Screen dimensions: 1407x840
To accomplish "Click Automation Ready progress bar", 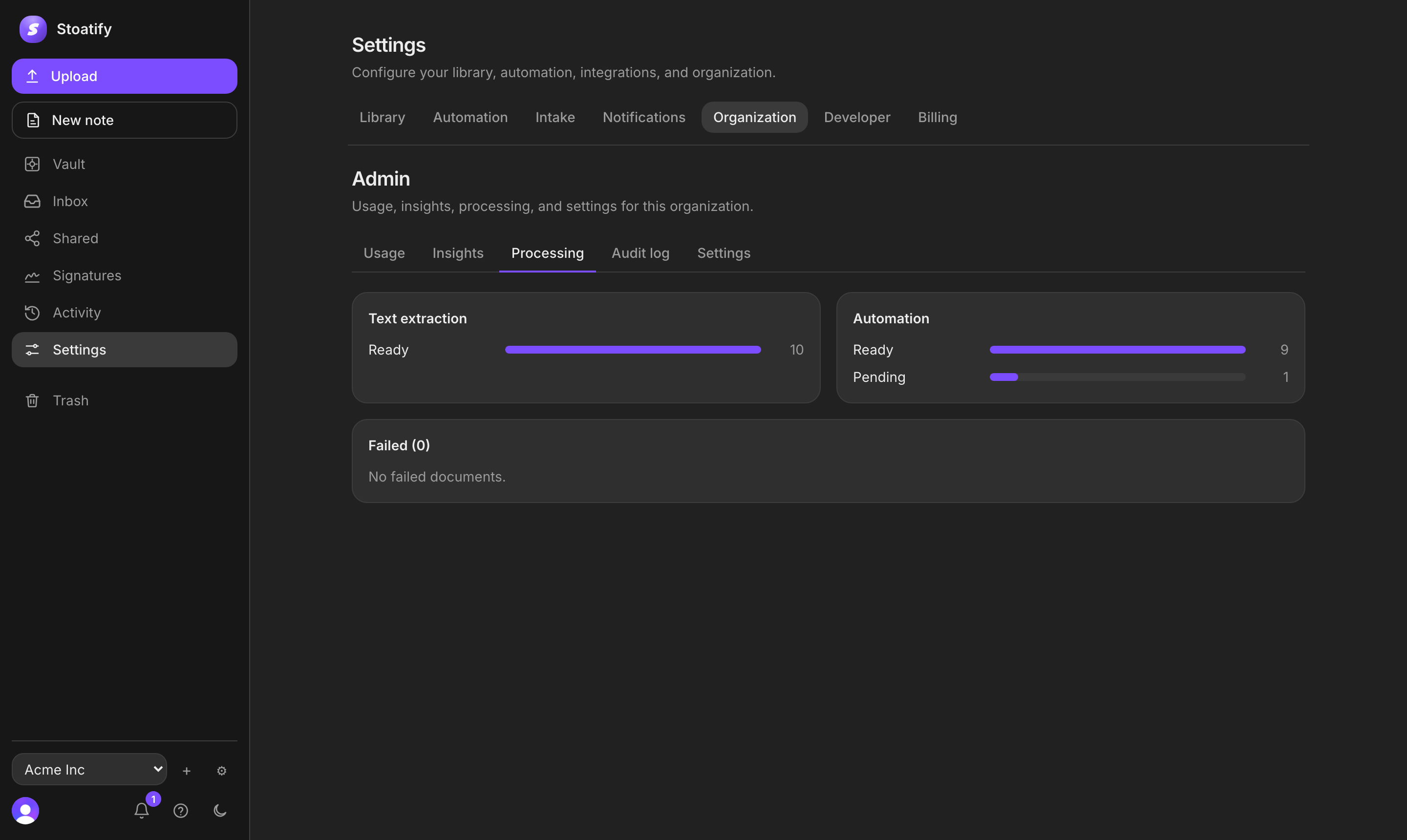I will point(1117,350).
